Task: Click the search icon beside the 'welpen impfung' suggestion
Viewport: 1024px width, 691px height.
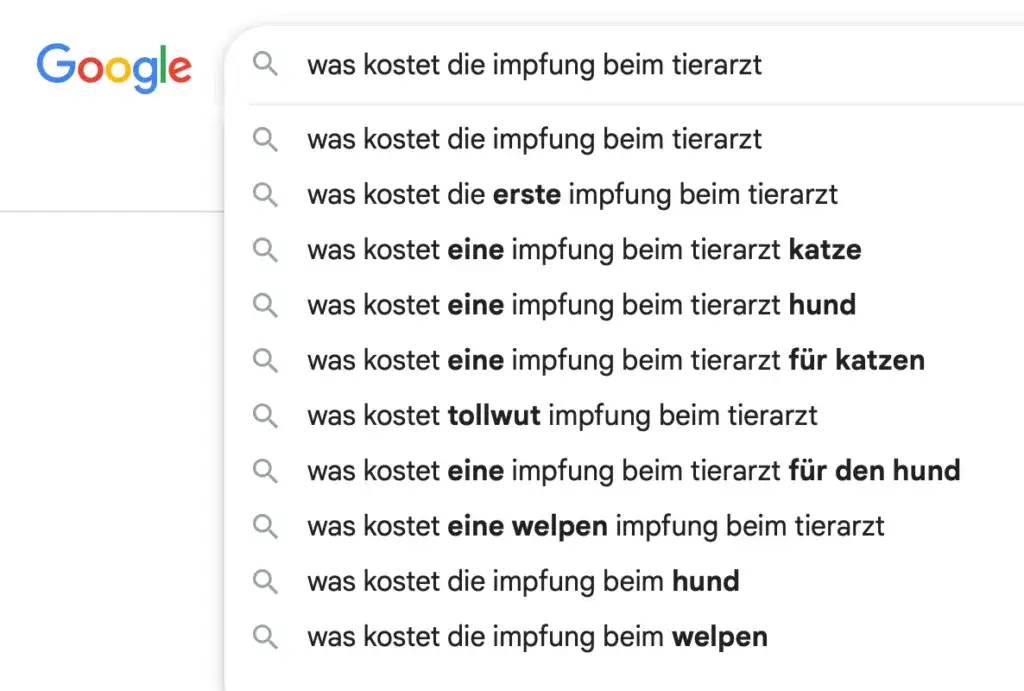Action: [265, 525]
